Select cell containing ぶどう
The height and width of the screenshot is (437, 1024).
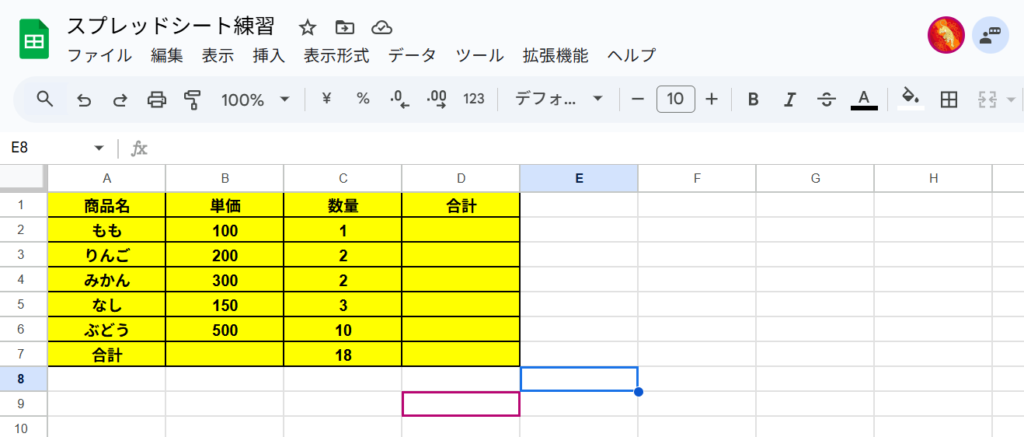[x=107, y=331]
